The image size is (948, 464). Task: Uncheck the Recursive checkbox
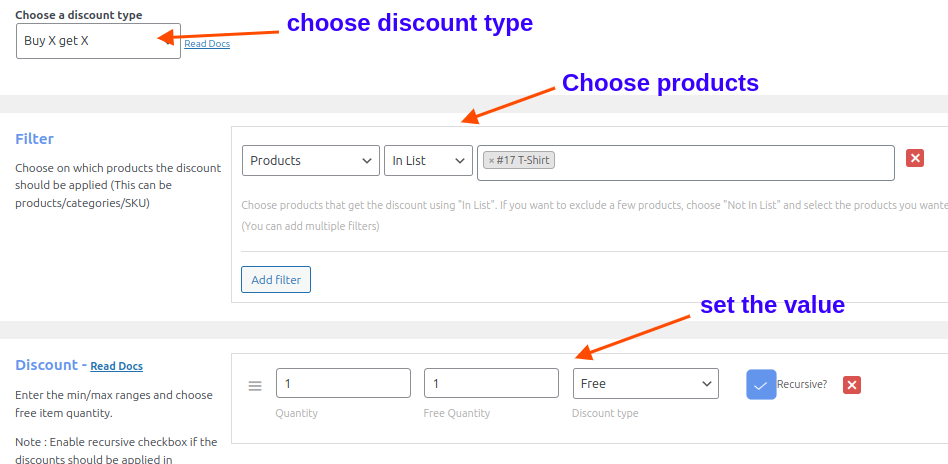tap(761, 385)
